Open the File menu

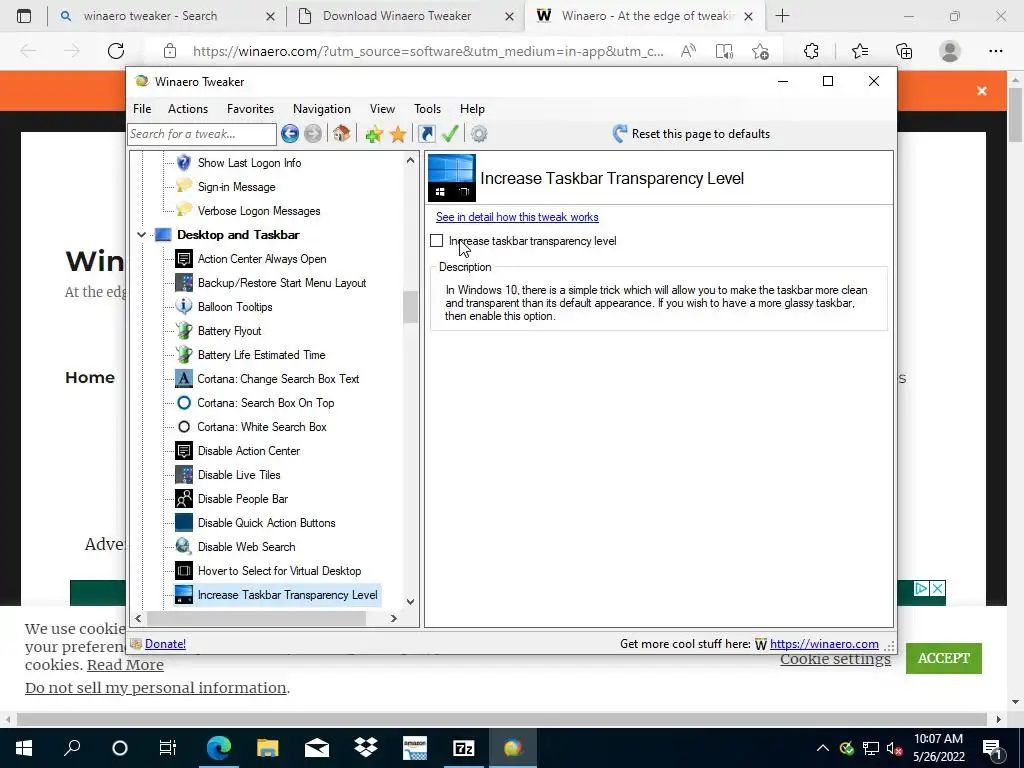tap(142, 109)
